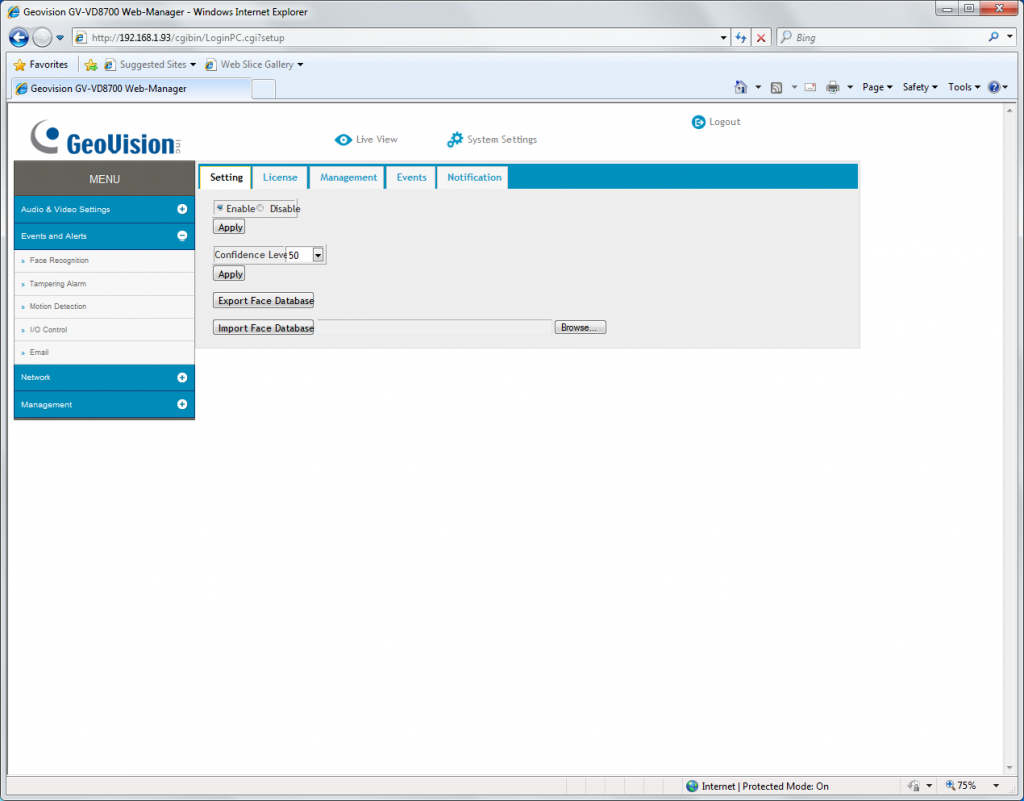Select the Geovision GV-VD8700 browser tab
Viewport: 1024px width, 801px height.
pos(131,88)
